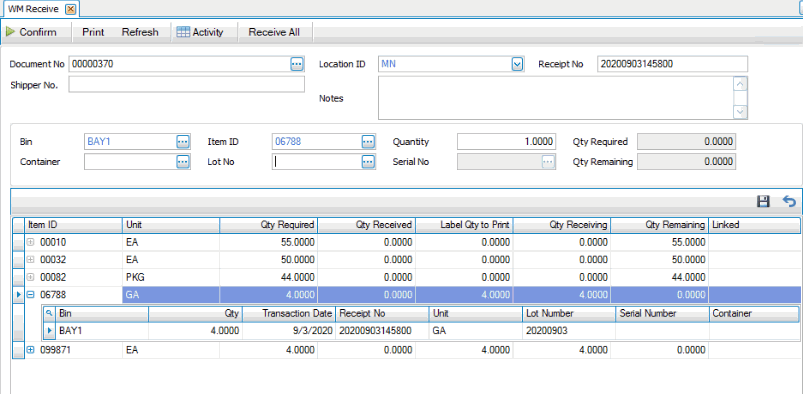803x394 pixels.
Task: Expand item row 099871
Action: (x=30, y=350)
